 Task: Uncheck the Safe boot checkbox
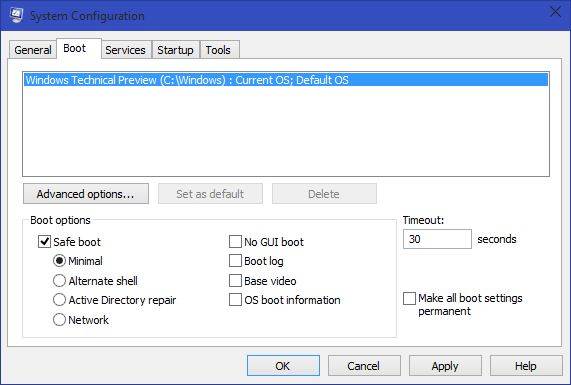coord(44,241)
